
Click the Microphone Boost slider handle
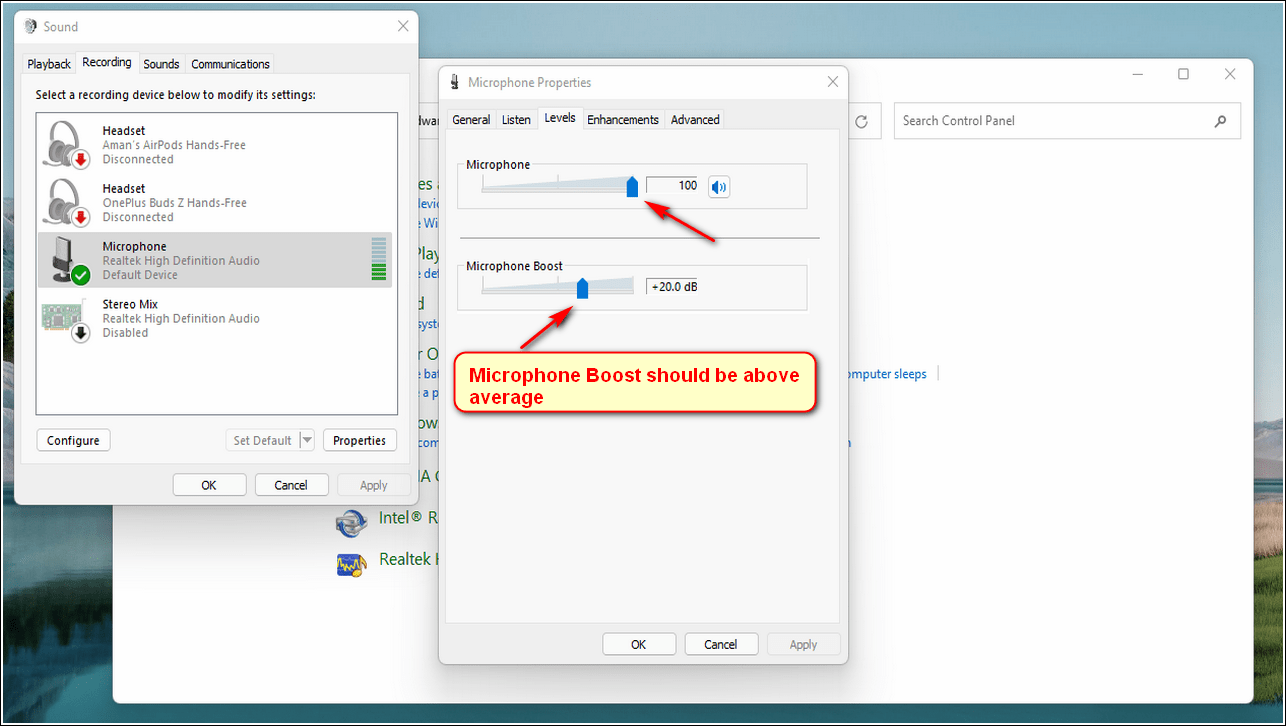tap(582, 288)
